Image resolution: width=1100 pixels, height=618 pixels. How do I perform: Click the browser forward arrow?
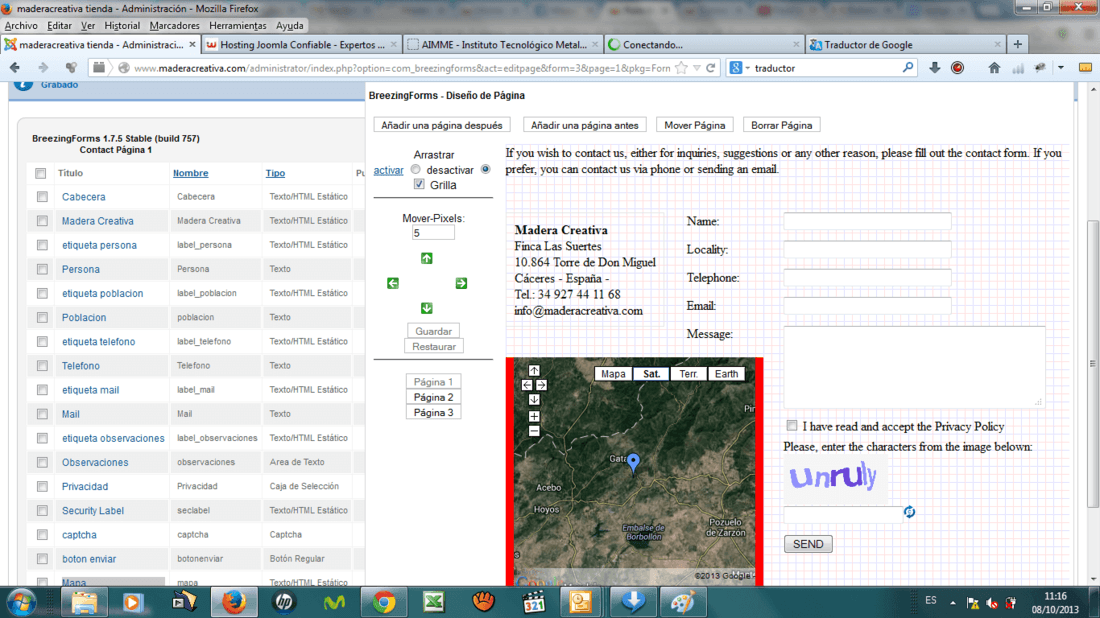[x=43, y=68]
